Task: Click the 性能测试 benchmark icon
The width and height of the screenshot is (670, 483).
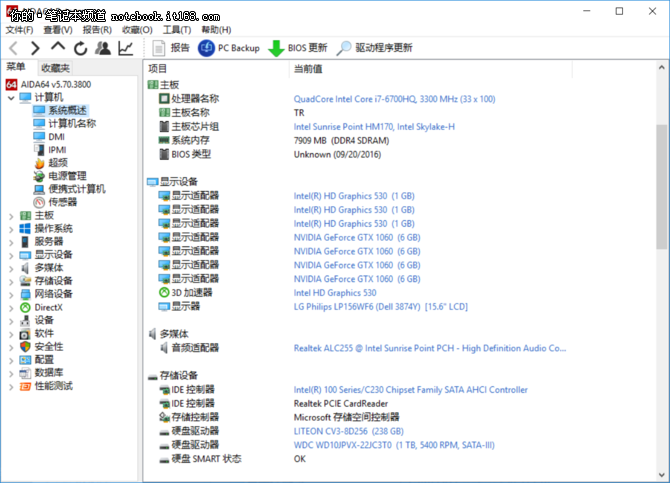Action: point(25,386)
